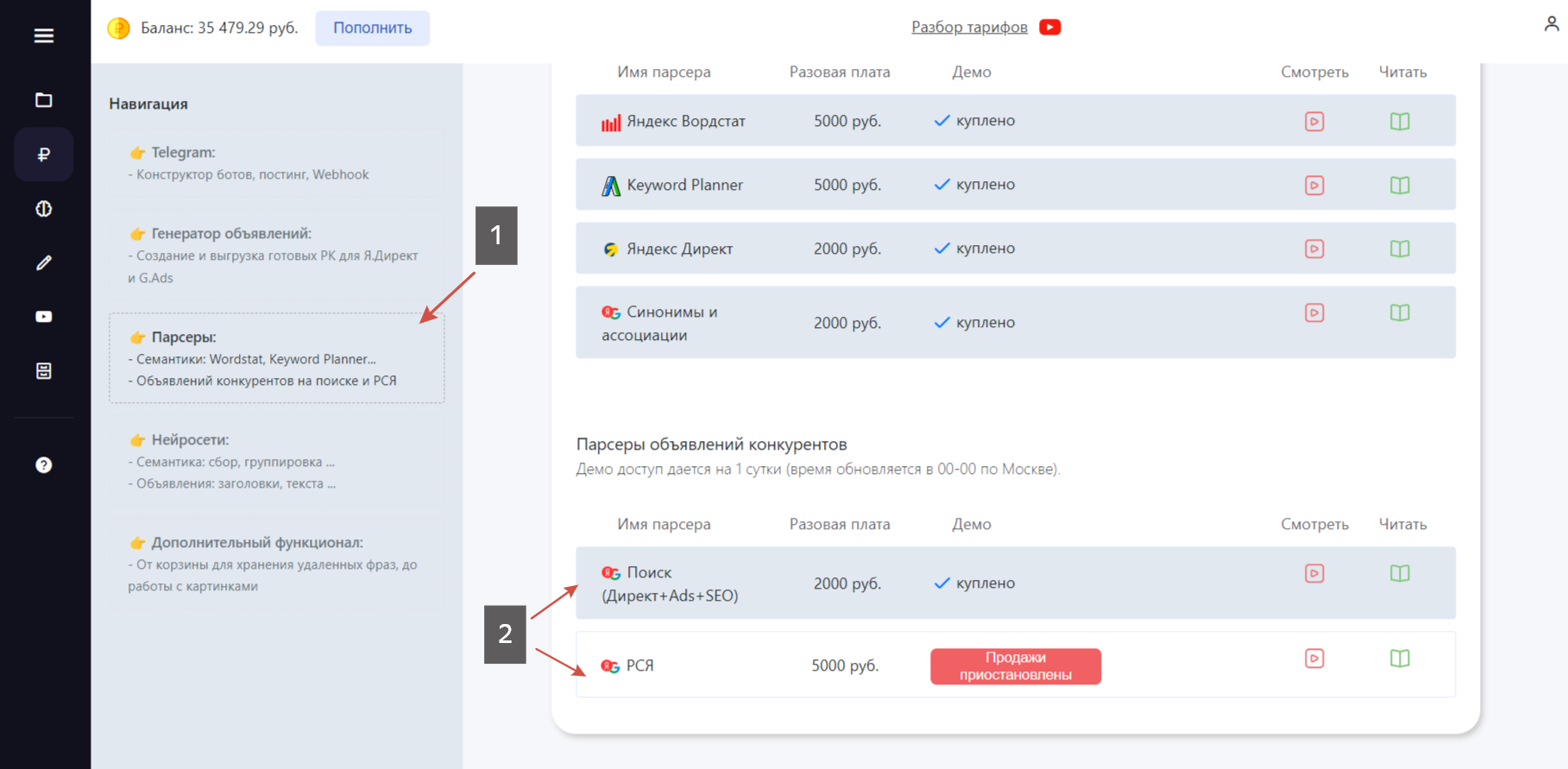Read guide for Поиск (Директ+Ads+SEO) parser
The image size is (1568, 769).
coord(1400,574)
